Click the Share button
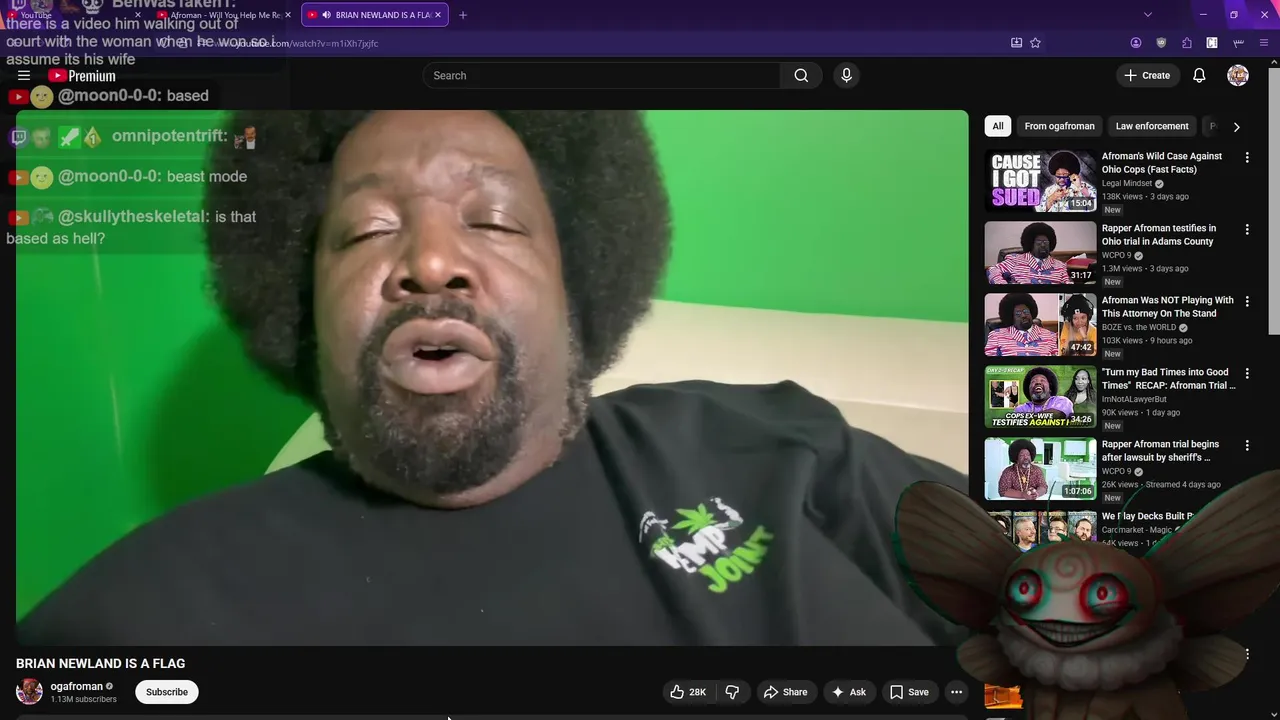This screenshot has width=1280, height=720. (x=785, y=692)
